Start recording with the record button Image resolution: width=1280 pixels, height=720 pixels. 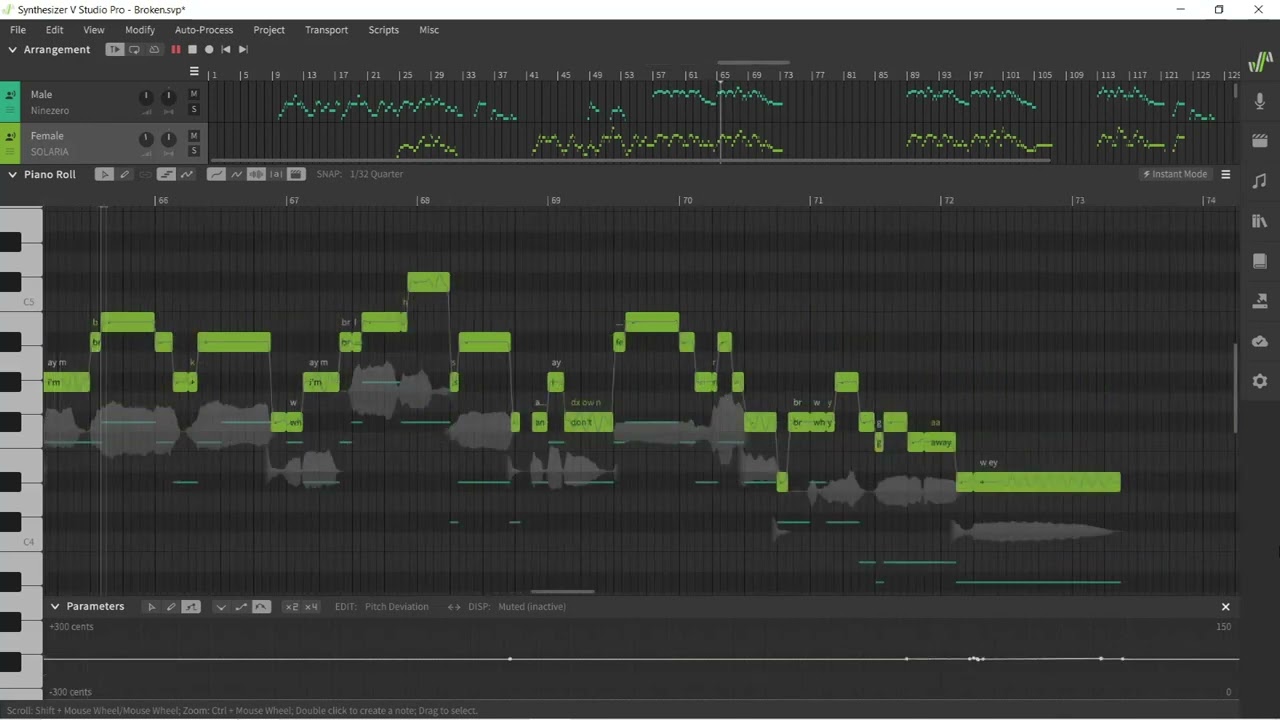(x=209, y=49)
